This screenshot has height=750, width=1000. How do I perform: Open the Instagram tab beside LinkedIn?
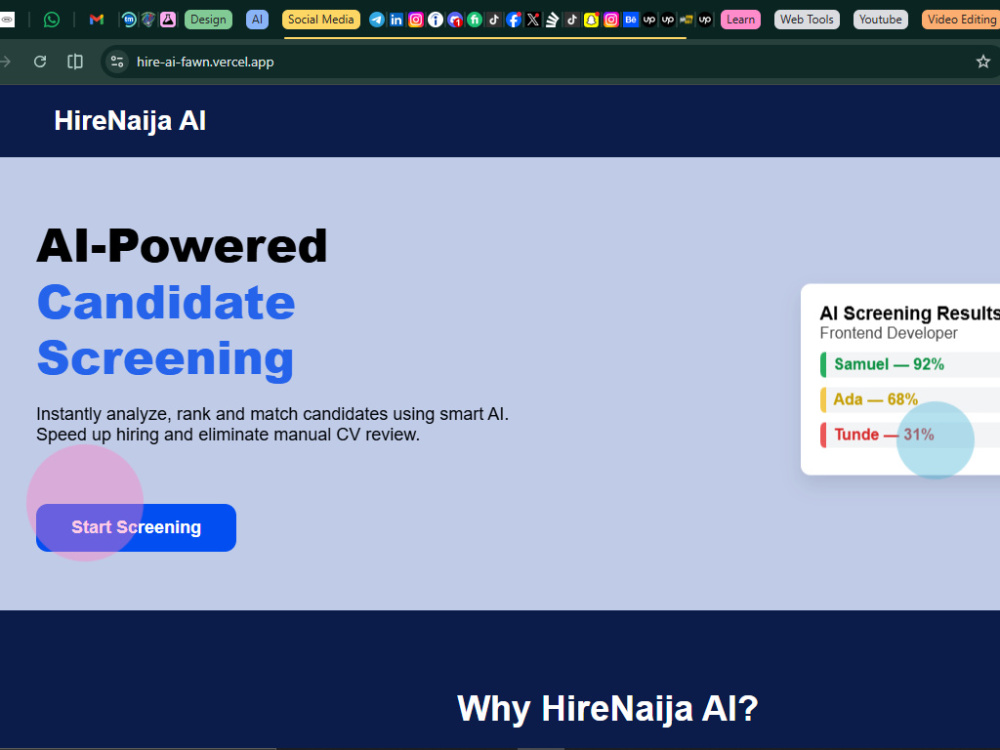pos(416,20)
